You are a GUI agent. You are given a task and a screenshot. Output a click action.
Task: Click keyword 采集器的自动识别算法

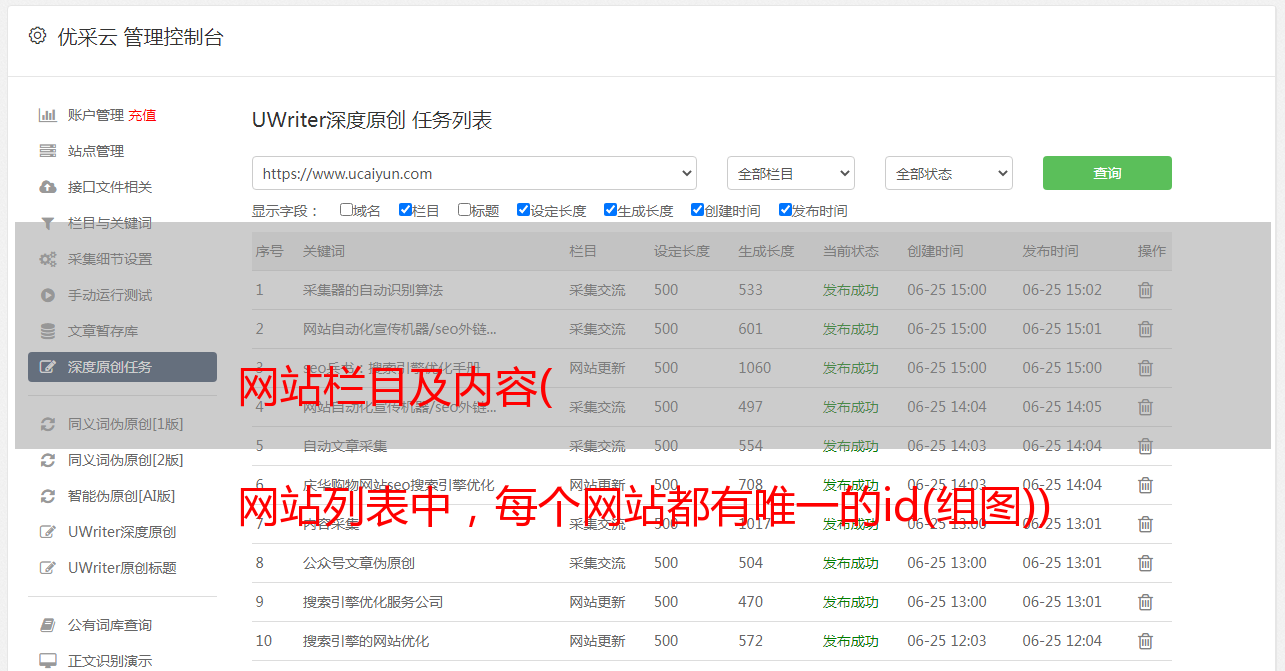coord(373,290)
